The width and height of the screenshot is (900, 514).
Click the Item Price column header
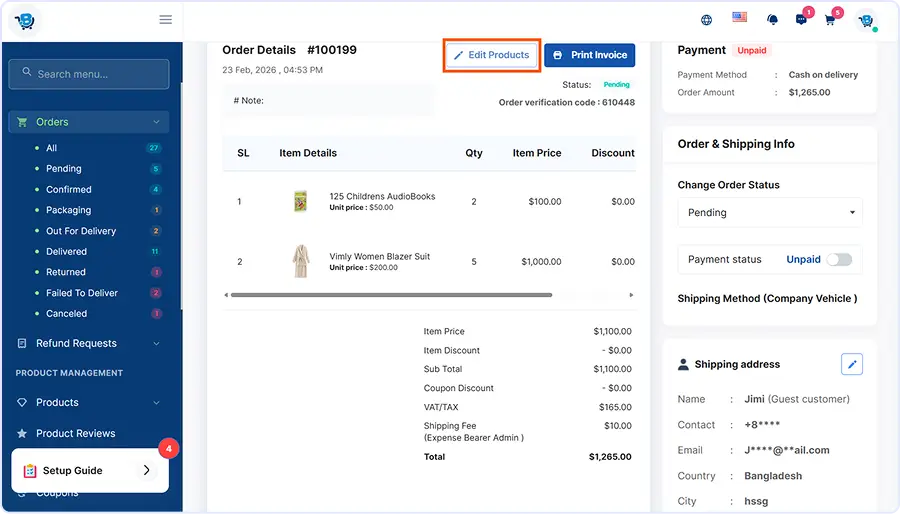537,153
